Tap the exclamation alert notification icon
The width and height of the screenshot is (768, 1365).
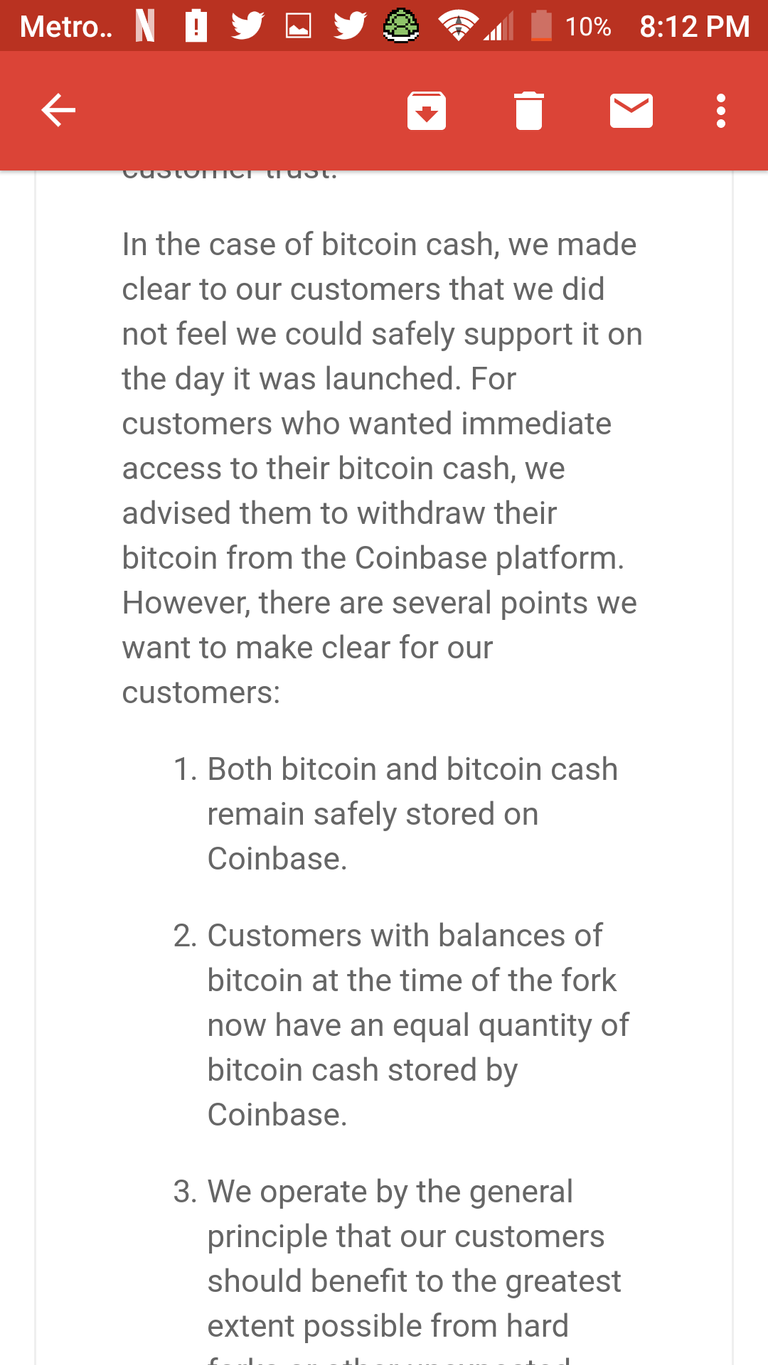[x=197, y=27]
